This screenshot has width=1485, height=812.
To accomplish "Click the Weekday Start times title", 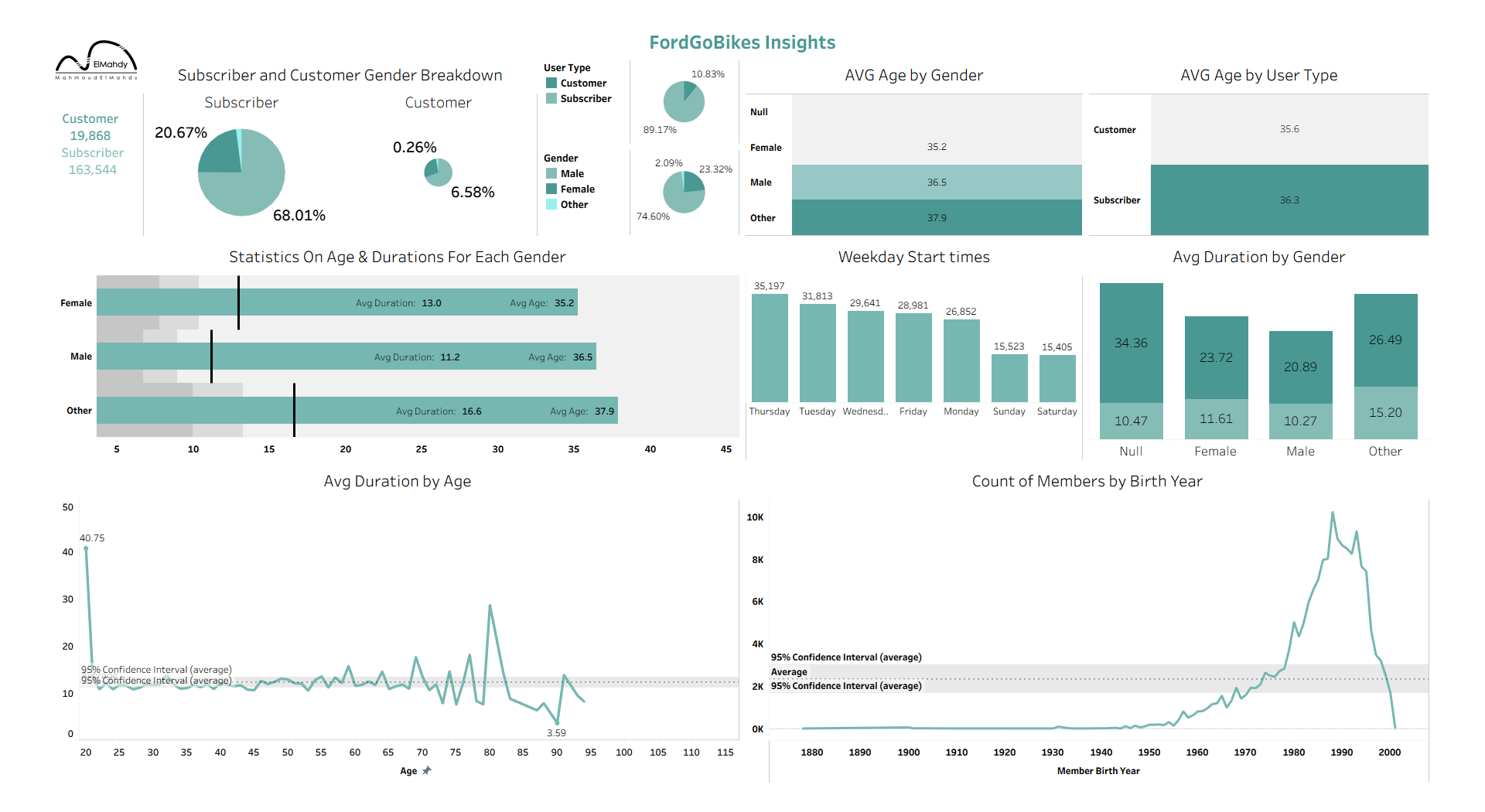I will 913,257.
